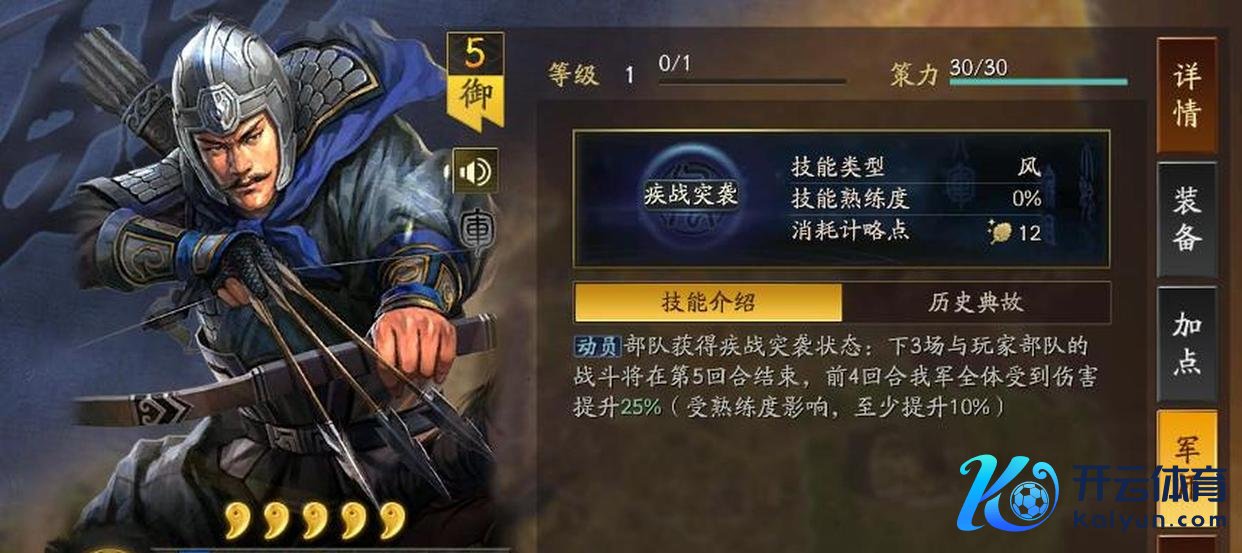1242x553 pixels.
Task: Click the 策力 30/30 energy bar
Action: pos(1038,82)
